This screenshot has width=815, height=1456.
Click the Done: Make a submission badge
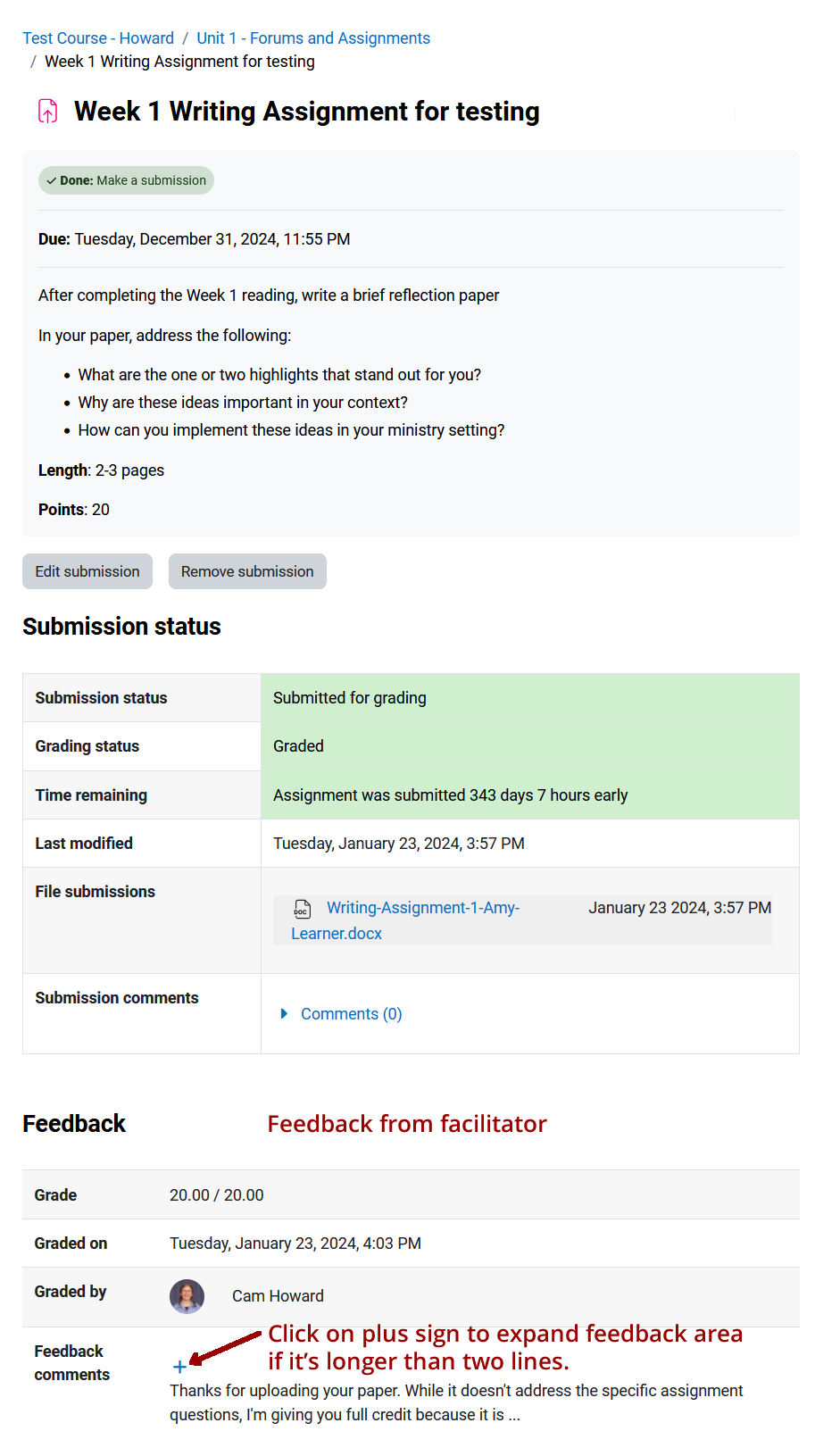[126, 180]
